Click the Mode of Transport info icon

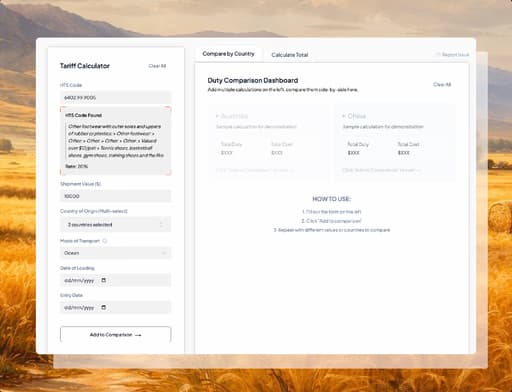[x=105, y=241]
